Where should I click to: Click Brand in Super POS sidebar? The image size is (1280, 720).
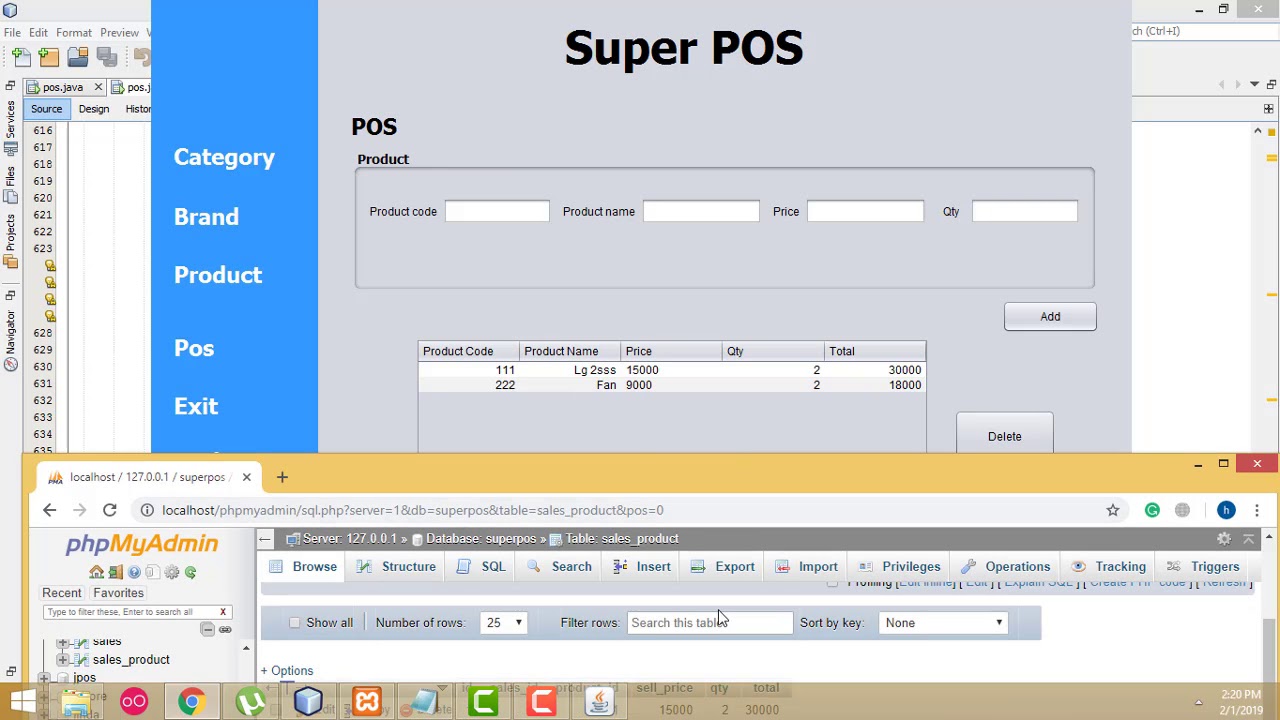206,217
